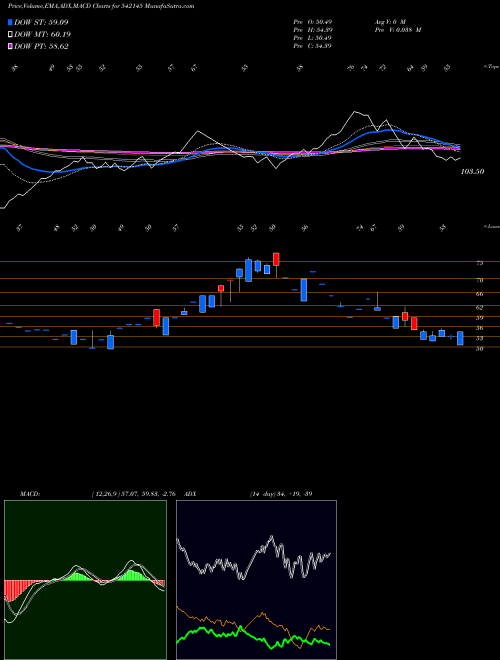Open the ADX indicator chart panel
This screenshot has height=660, width=500.
tap(256, 580)
